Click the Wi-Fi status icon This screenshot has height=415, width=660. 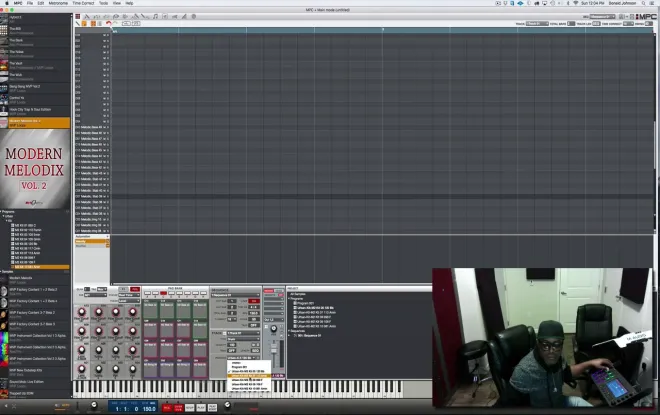pyautogui.click(x=576, y=3)
